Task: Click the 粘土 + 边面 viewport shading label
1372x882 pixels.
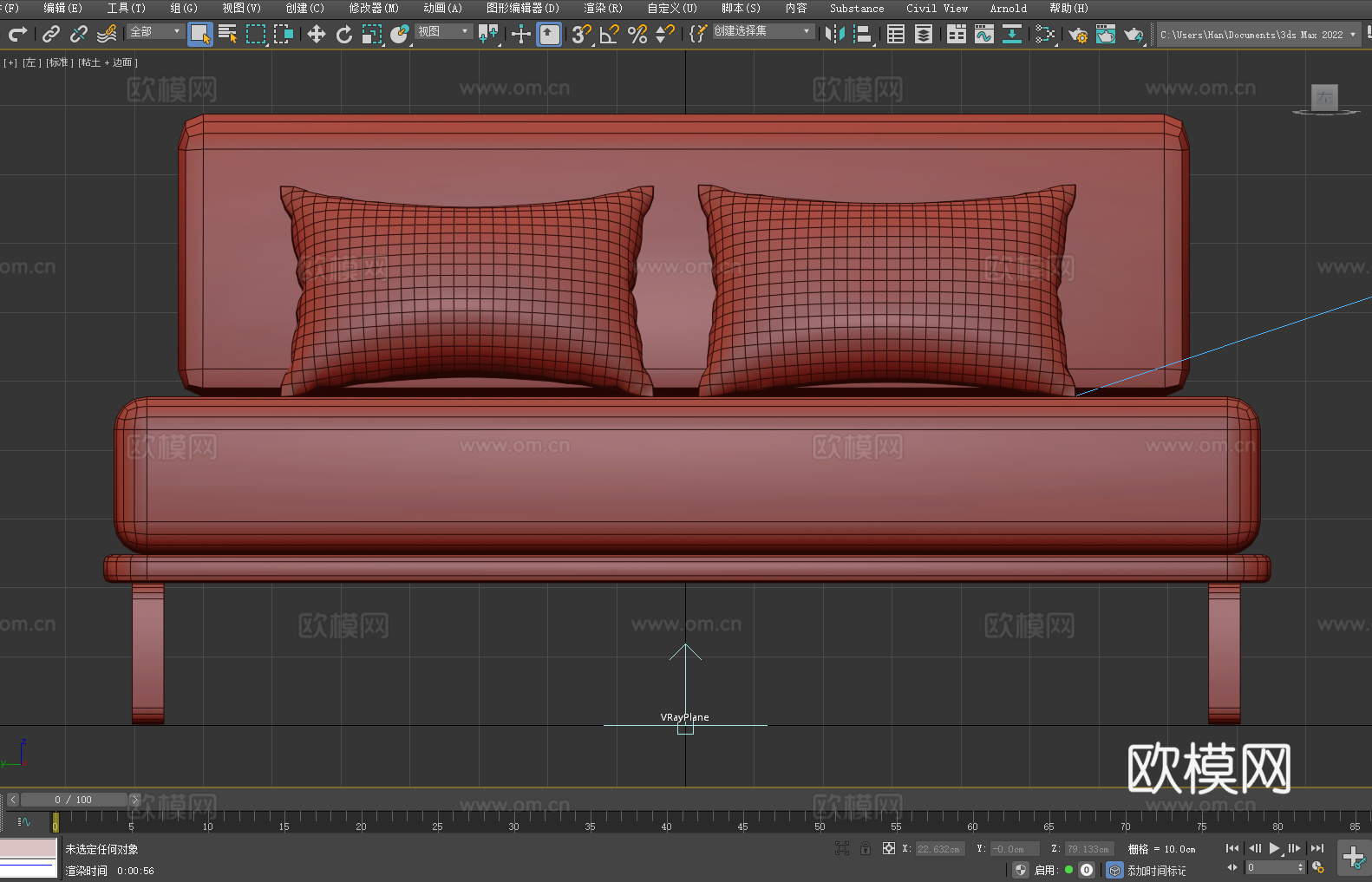Action: 108,62
